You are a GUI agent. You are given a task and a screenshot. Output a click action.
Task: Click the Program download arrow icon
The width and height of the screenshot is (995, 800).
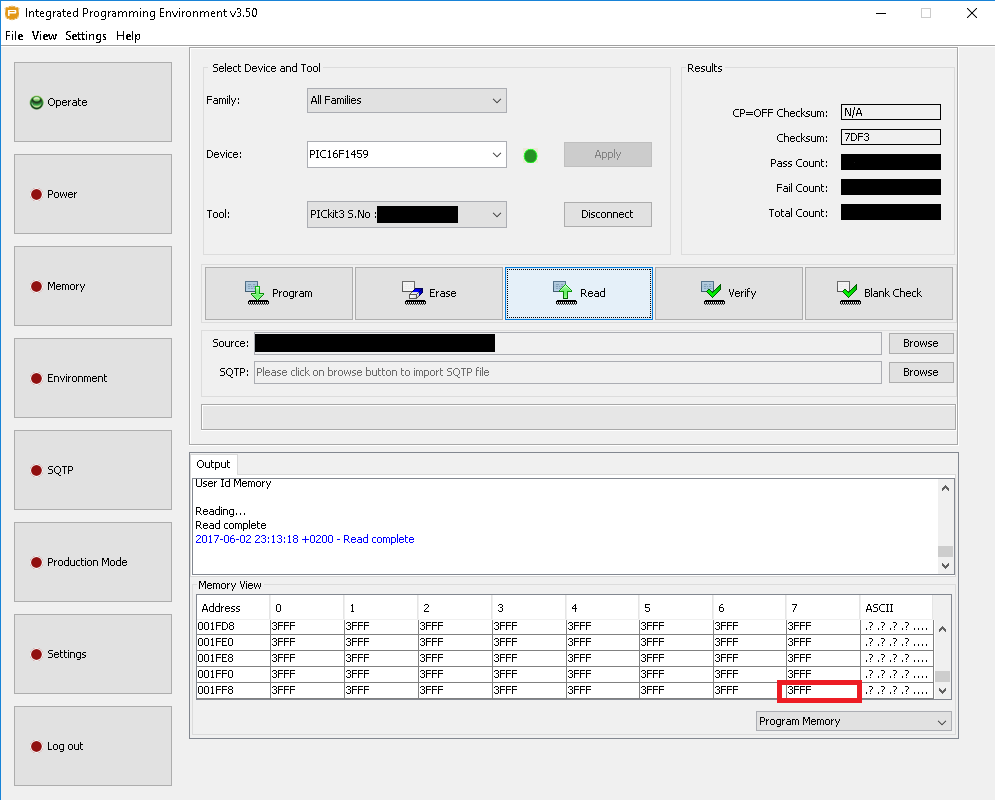(256, 293)
